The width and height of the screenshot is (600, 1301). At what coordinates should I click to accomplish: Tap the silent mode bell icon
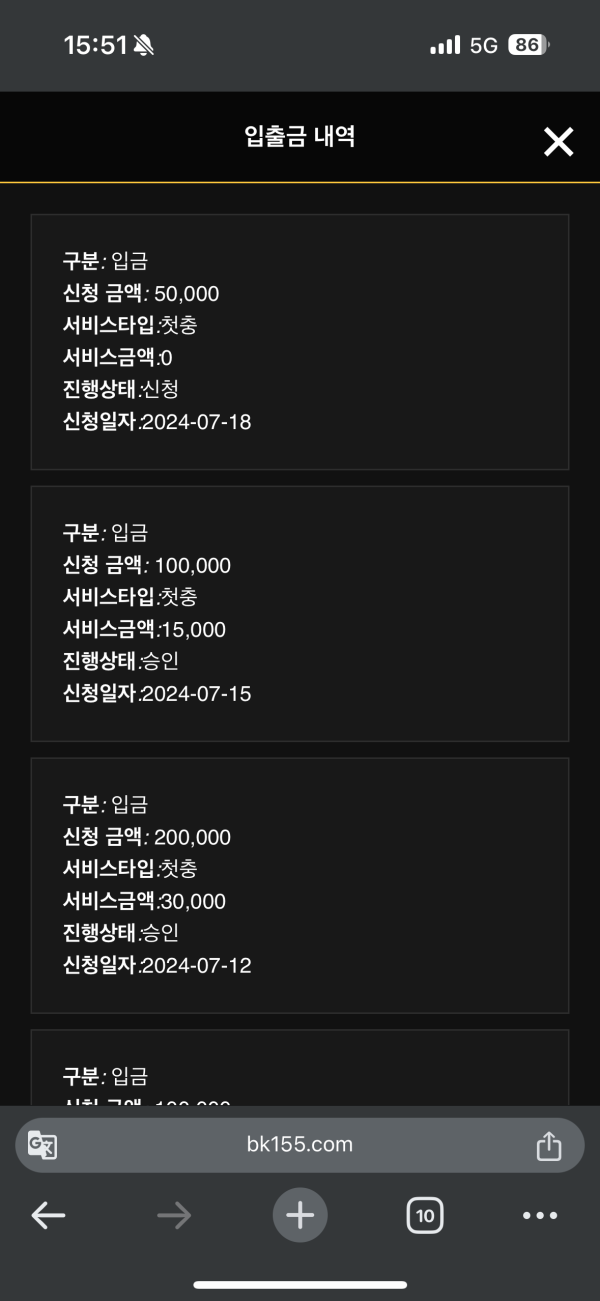click(x=144, y=45)
